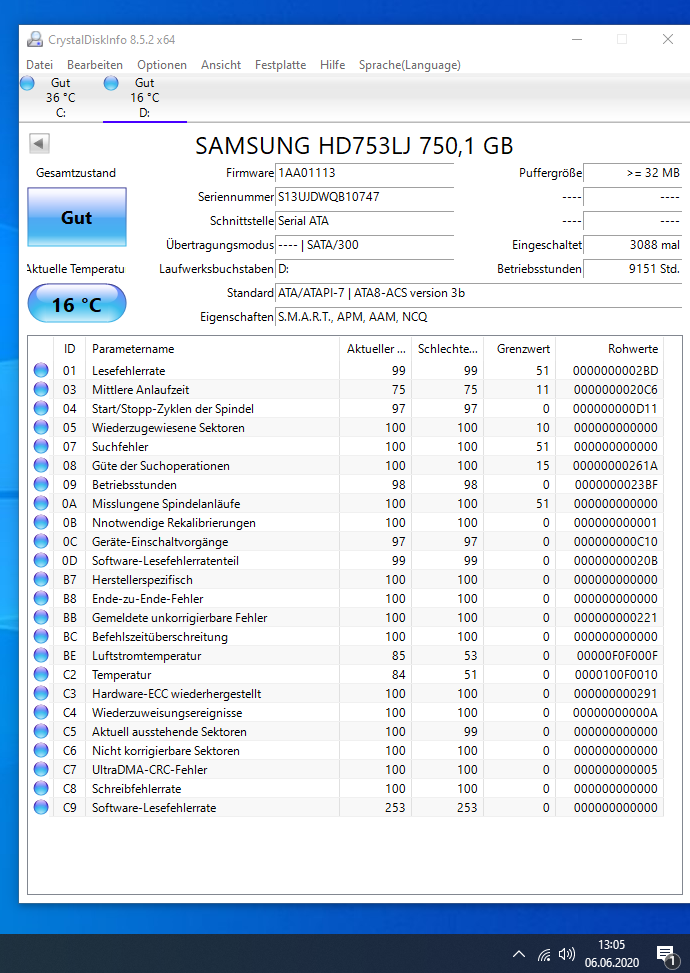Viewport: 690px width, 973px height.
Task: Click status icon of Start/Stopp-Zyklen der Spindel
Action: (41, 408)
